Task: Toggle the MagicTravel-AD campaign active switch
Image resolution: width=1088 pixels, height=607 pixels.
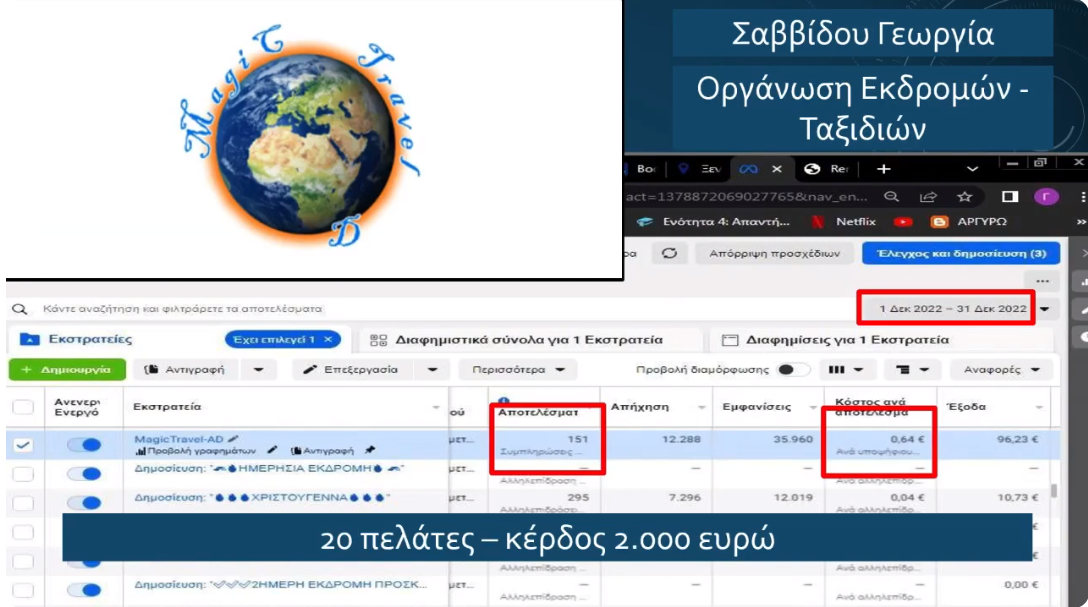Action: coord(83,445)
